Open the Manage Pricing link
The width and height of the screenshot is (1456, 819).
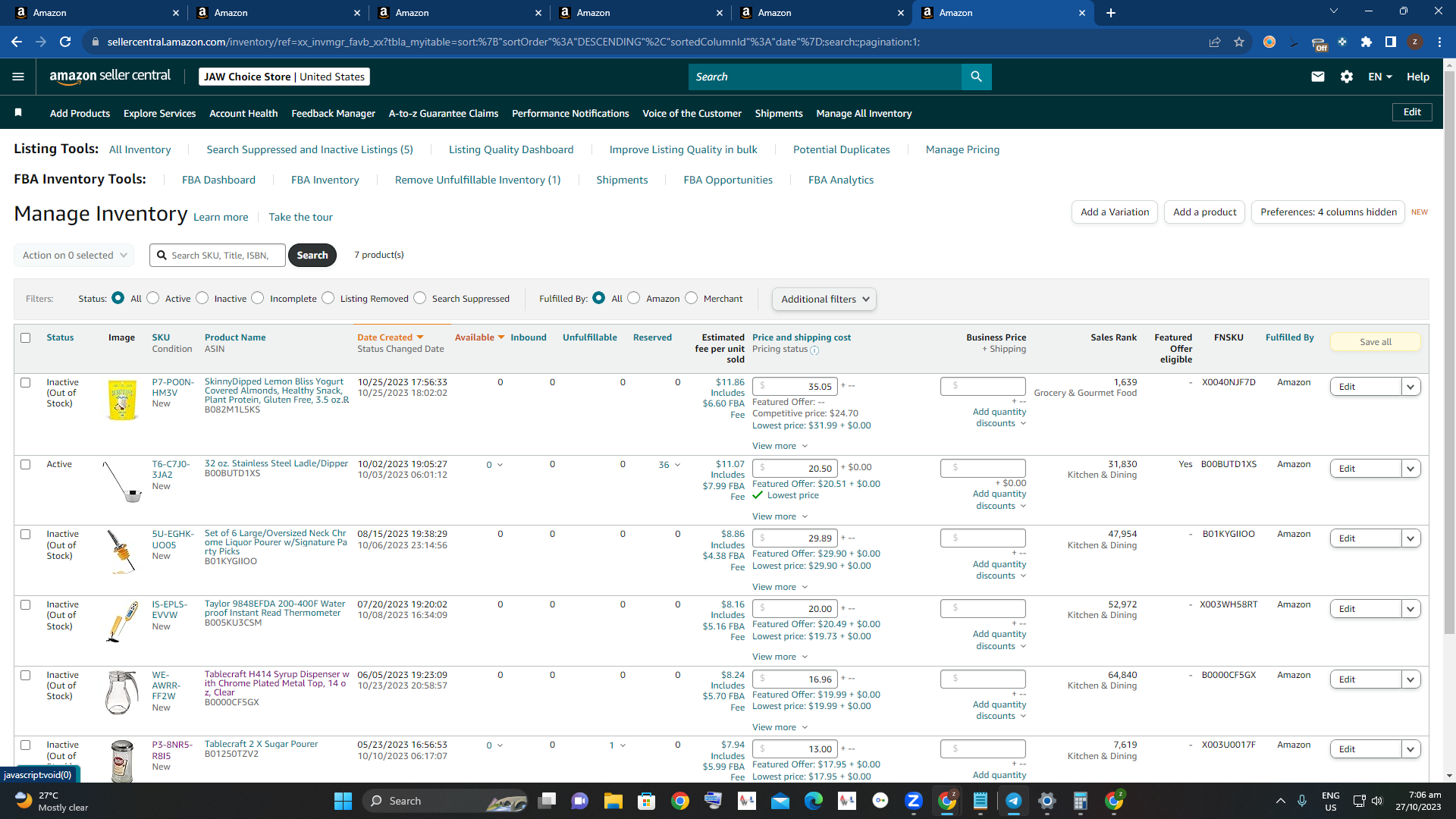click(962, 149)
